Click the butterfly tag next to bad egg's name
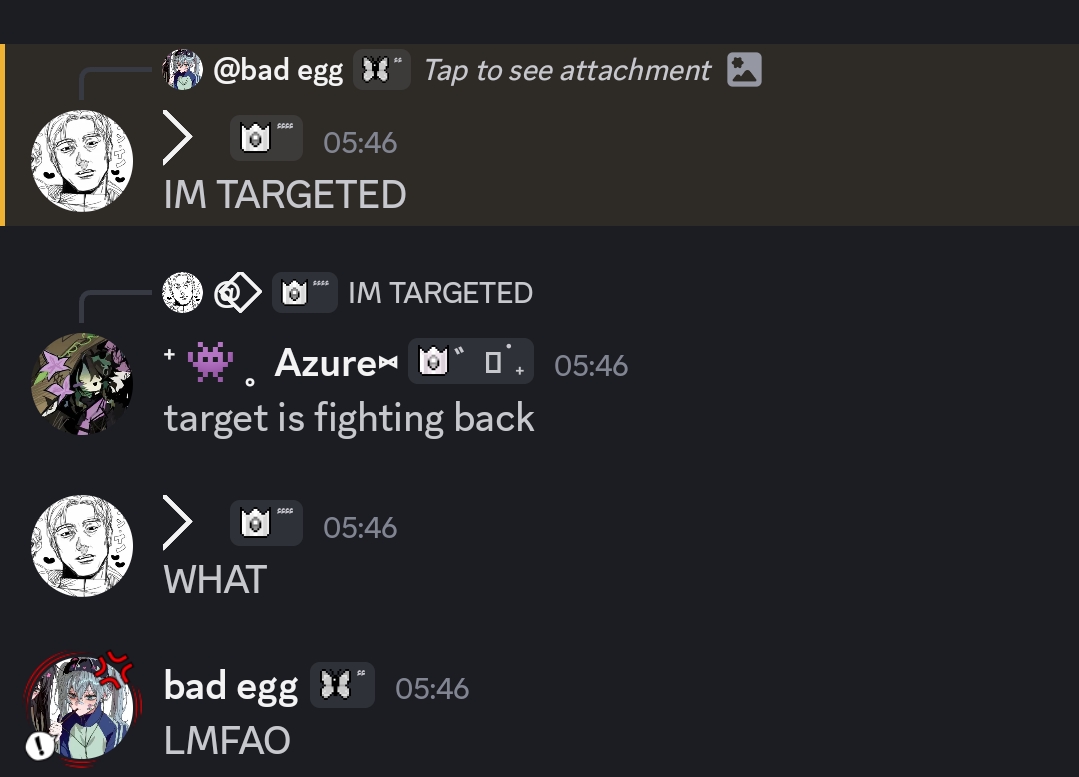 point(342,685)
